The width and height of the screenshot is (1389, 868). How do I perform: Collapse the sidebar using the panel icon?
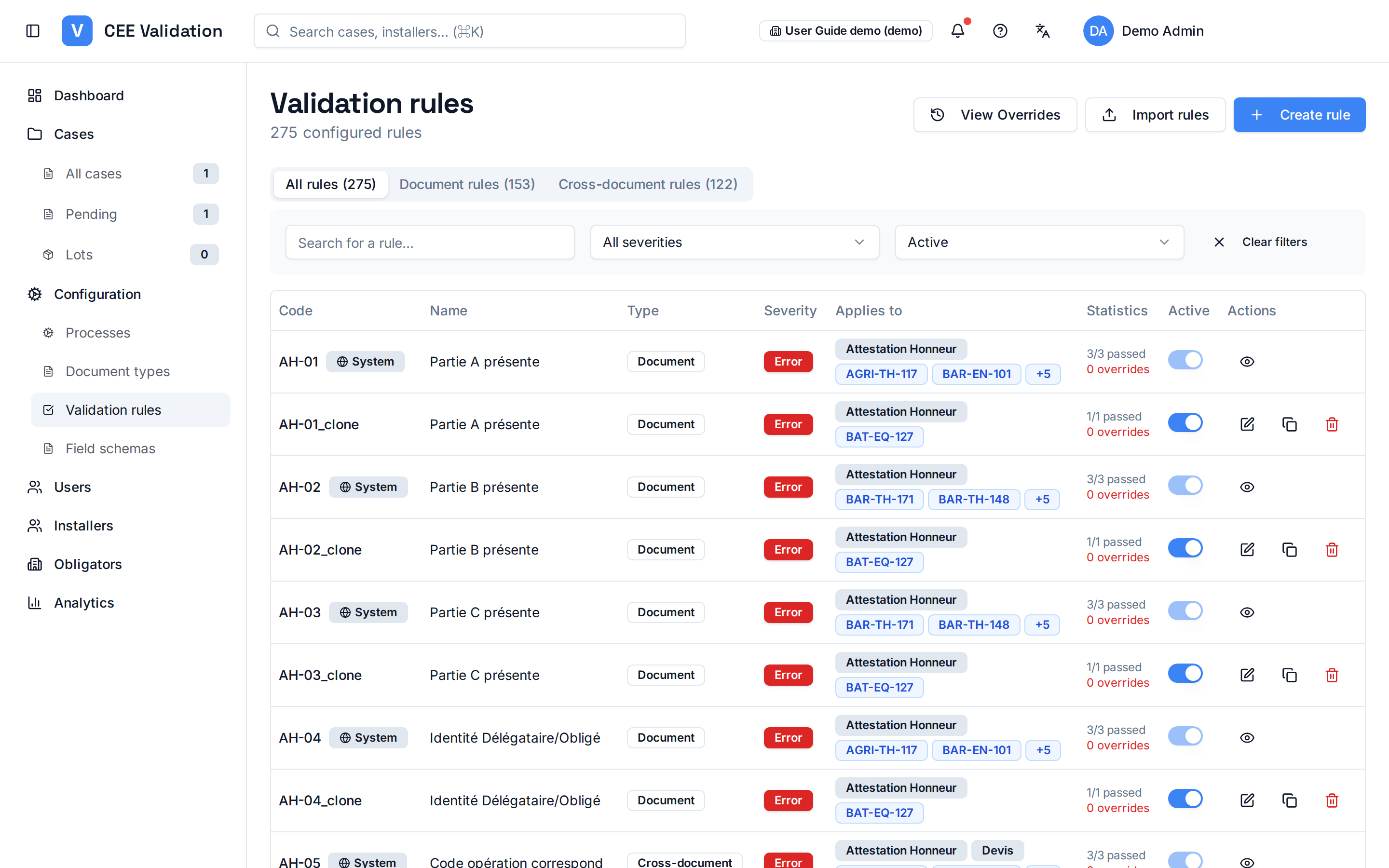(x=33, y=31)
